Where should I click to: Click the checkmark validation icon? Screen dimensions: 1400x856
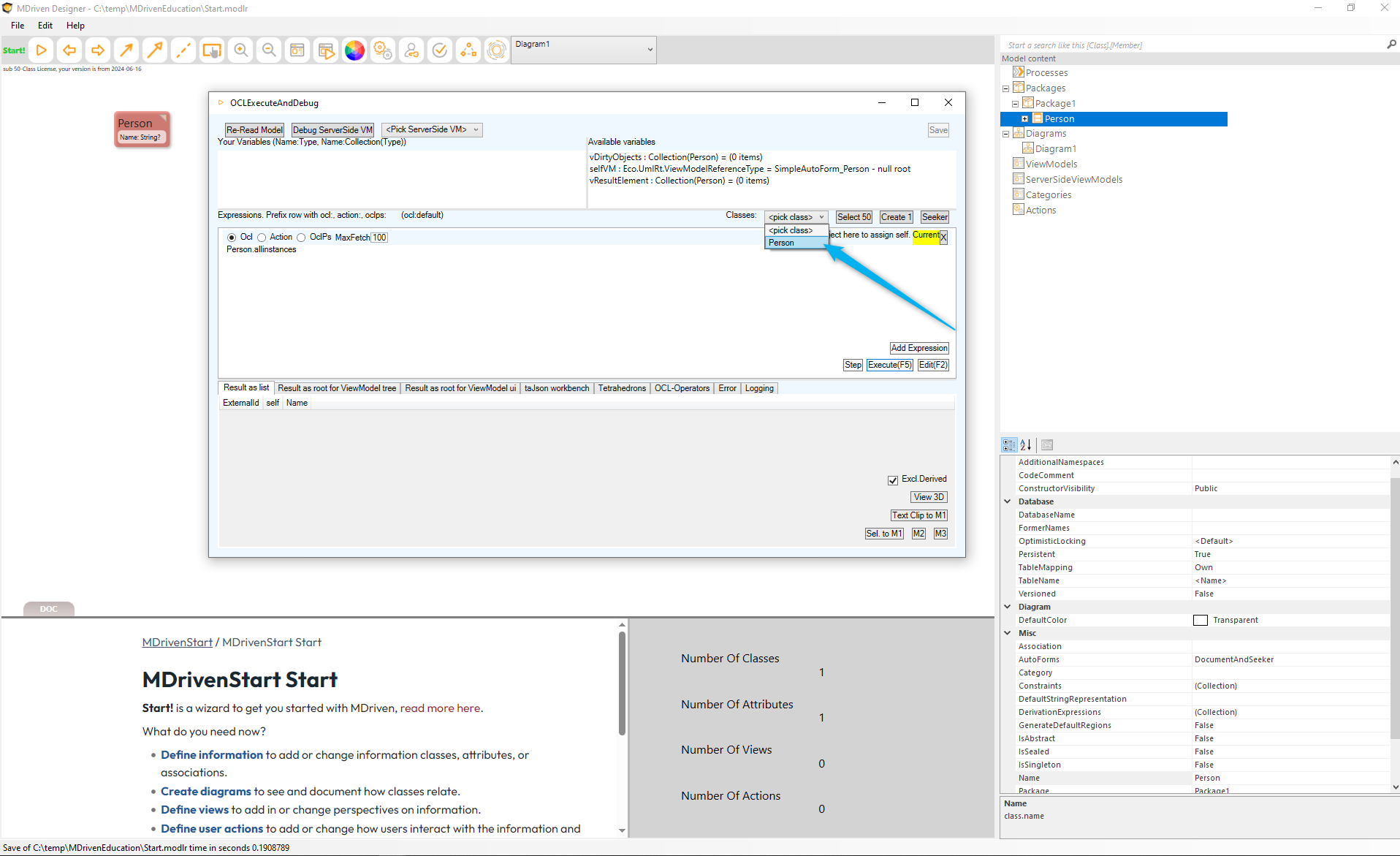click(440, 50)
